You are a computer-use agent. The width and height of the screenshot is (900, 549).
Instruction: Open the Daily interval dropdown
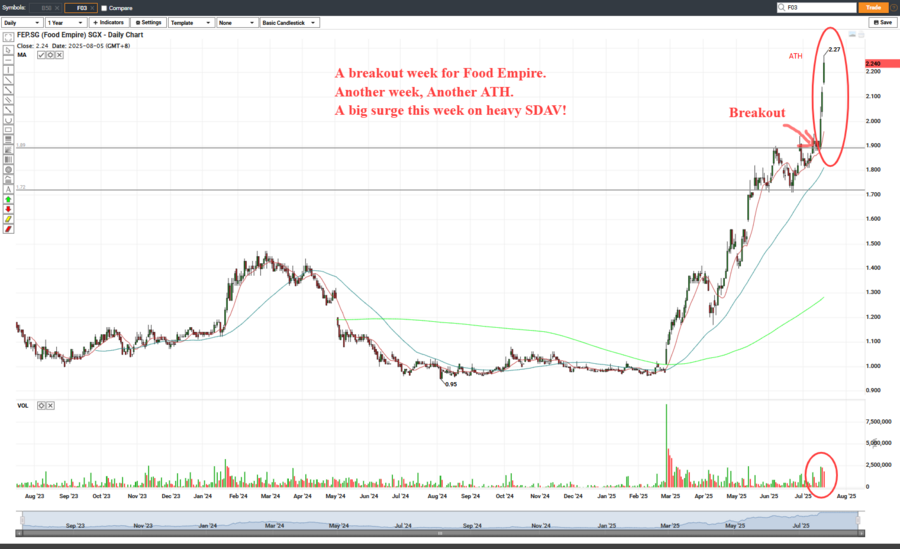coord(22,23)
